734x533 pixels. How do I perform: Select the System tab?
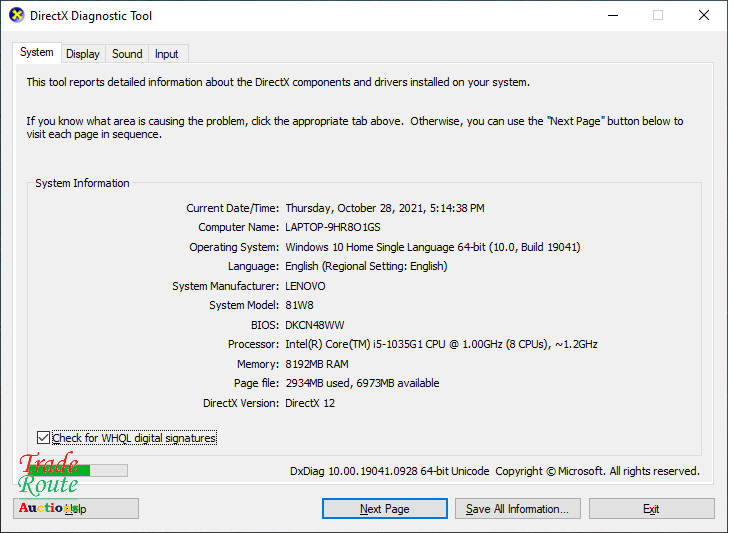[x=37, y=53]
